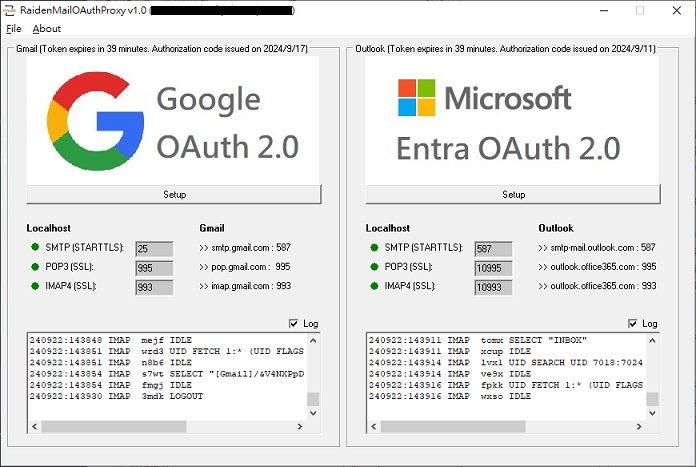Image resolution: width=696 pixels, height=467 pixels.
Task: Click the Gmail log scroll up arrow
Action: (313, 340)
